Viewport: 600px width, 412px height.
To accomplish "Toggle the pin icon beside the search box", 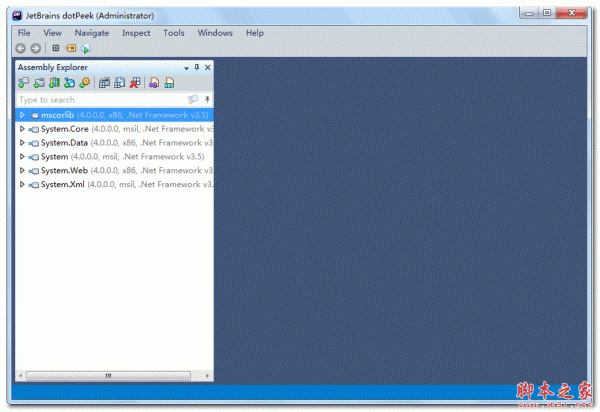I will point(207,99).
